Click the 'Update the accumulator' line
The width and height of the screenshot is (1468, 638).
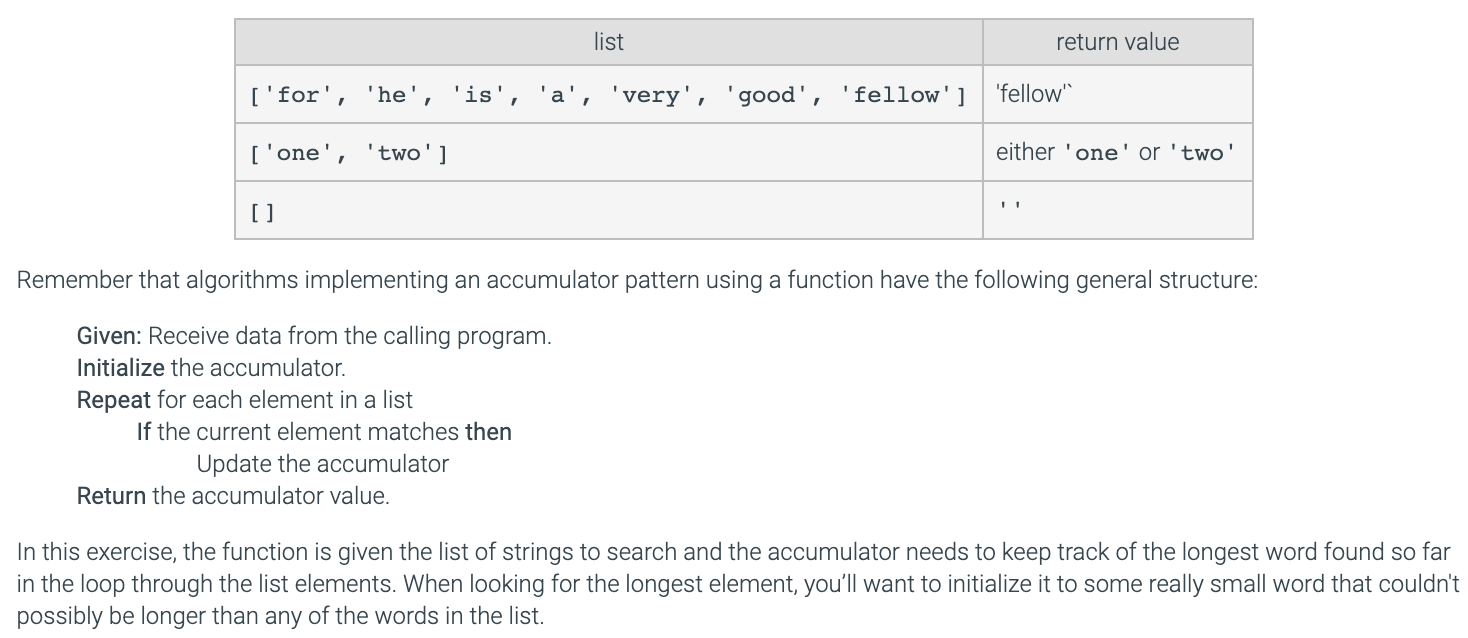322,464
